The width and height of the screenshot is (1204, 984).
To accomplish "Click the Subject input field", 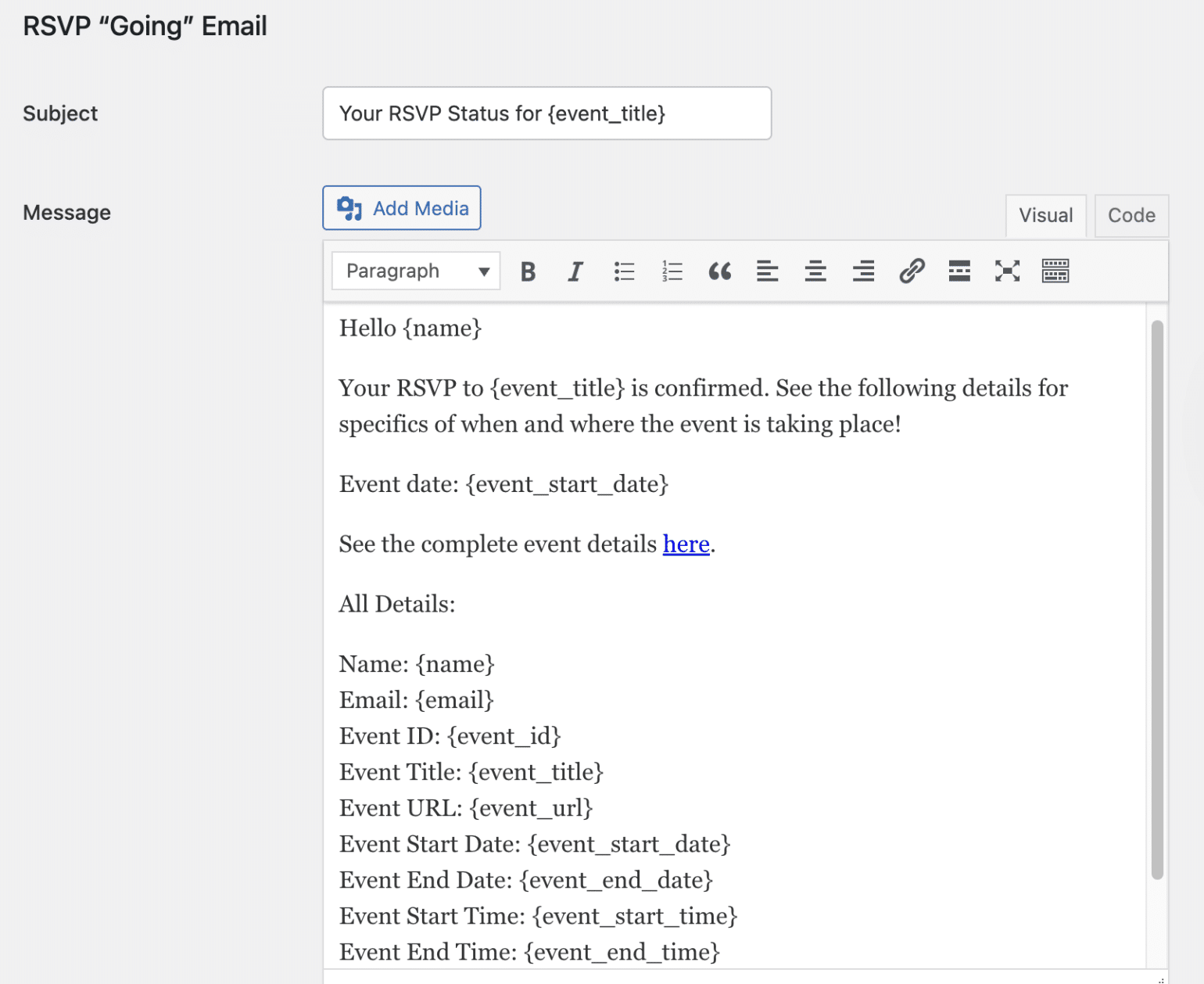I will (547, 113).
